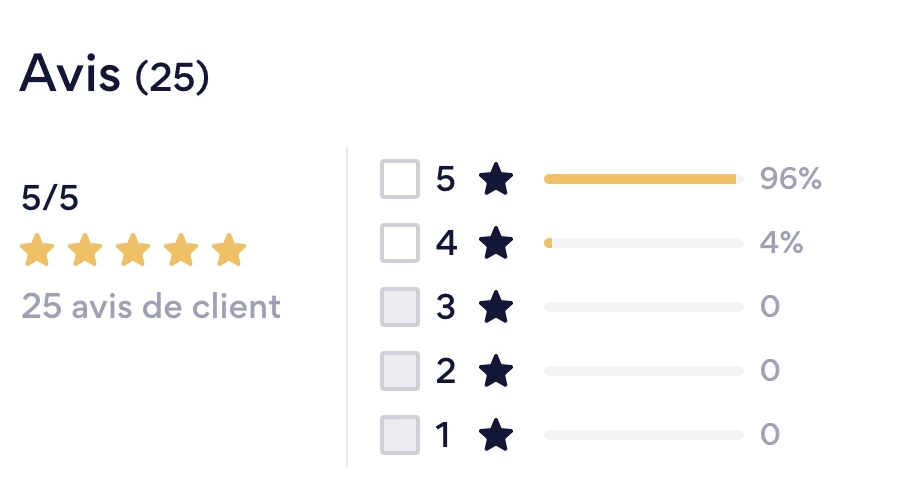Select the disabled 1-star checkbox
Viewport: 908px width, 492px height.
pos(400,435)
